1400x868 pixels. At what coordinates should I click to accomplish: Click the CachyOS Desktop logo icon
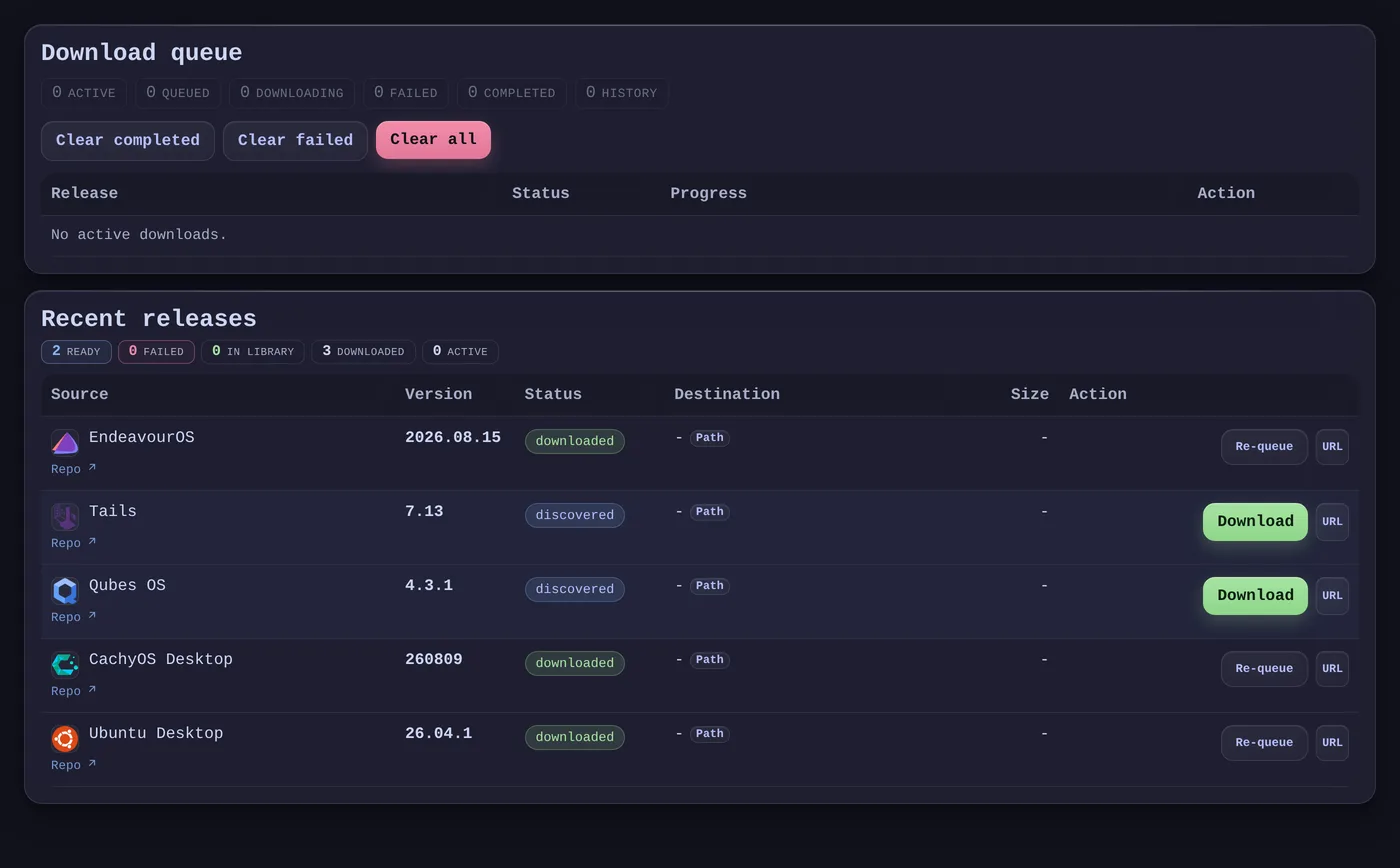point(65,664)
